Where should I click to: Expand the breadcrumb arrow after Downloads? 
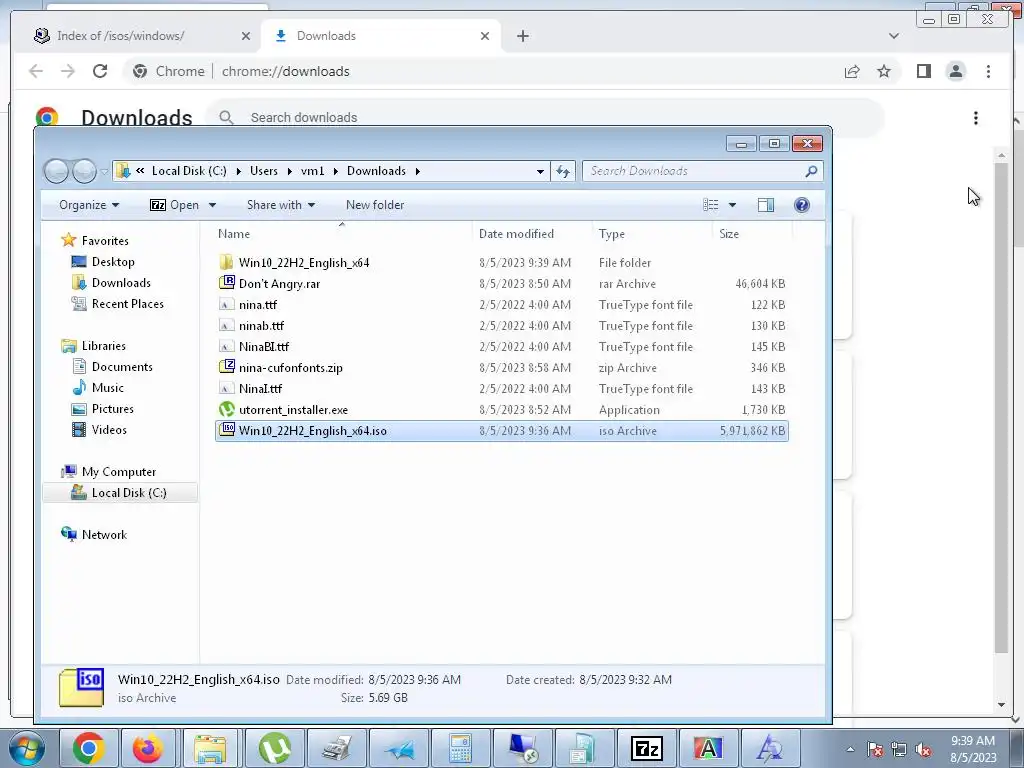click(417, 171)
